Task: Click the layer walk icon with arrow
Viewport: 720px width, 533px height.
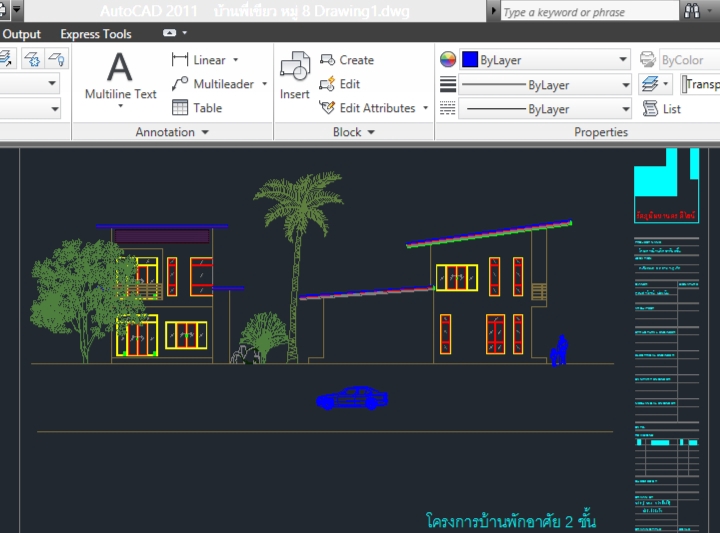Action: (6, 59)
